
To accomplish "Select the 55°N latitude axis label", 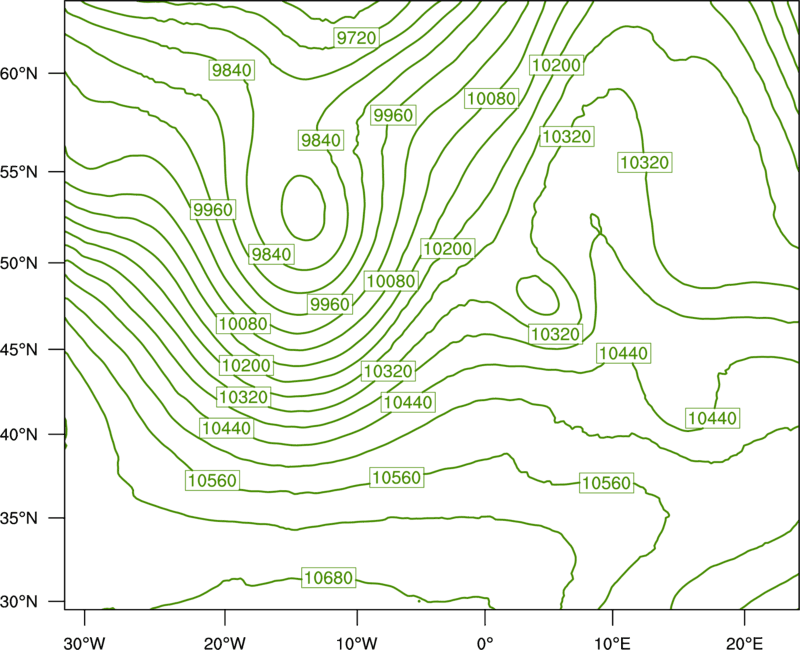I will tap(19, 172).
